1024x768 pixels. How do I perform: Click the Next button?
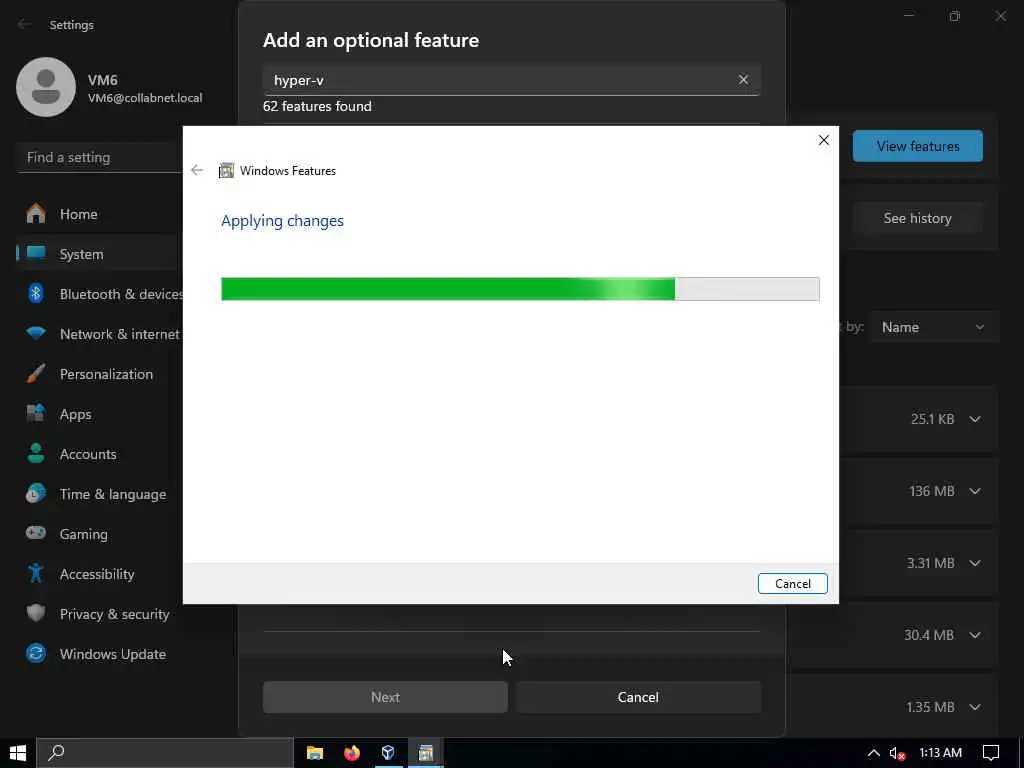point(385,697)
